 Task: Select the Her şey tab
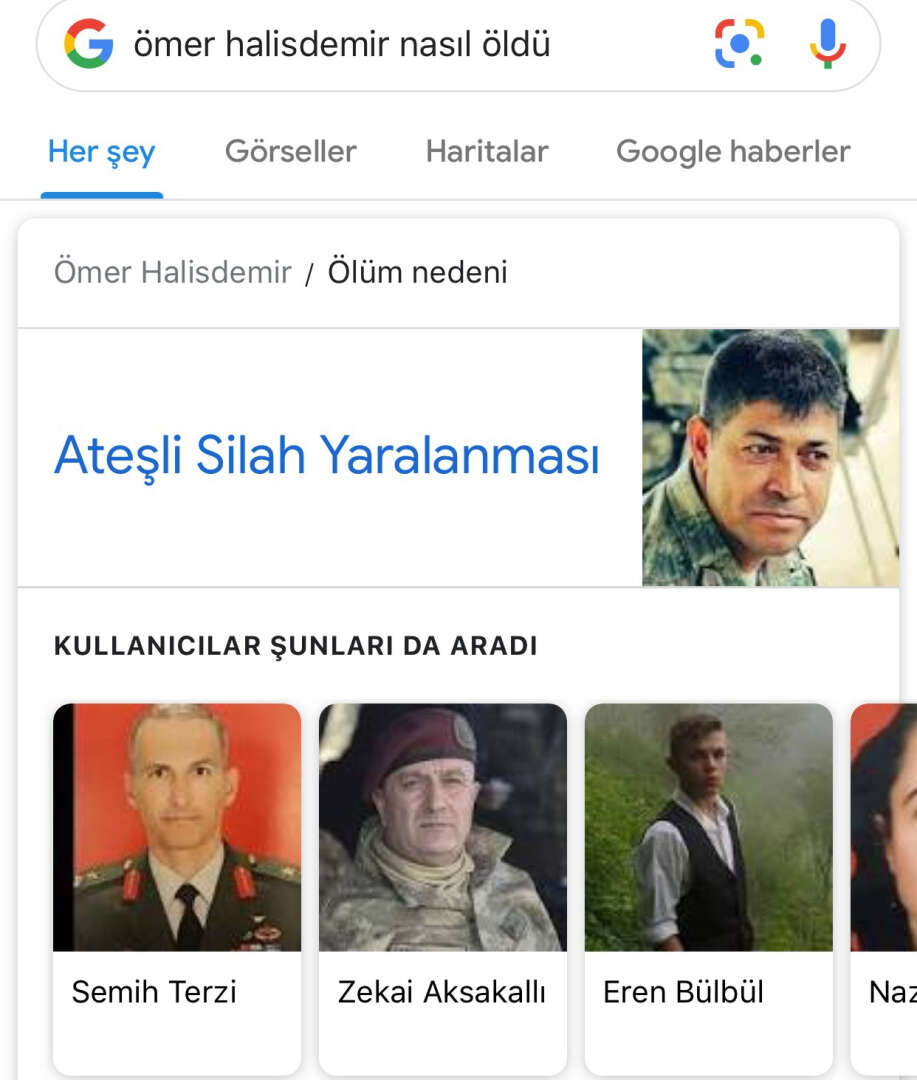click(x=101, y=152)
